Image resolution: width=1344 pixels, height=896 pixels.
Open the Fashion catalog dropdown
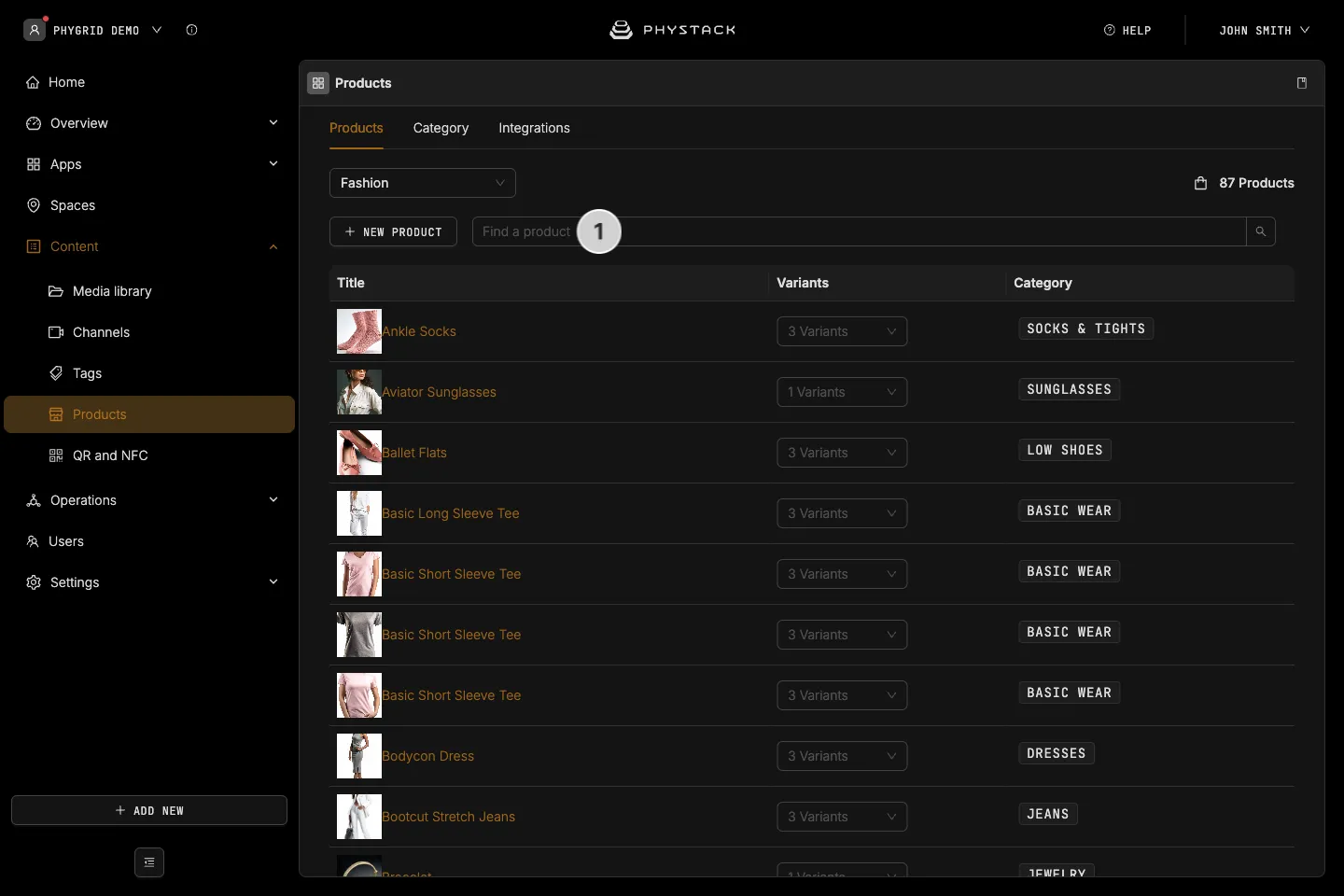[423, 183]
